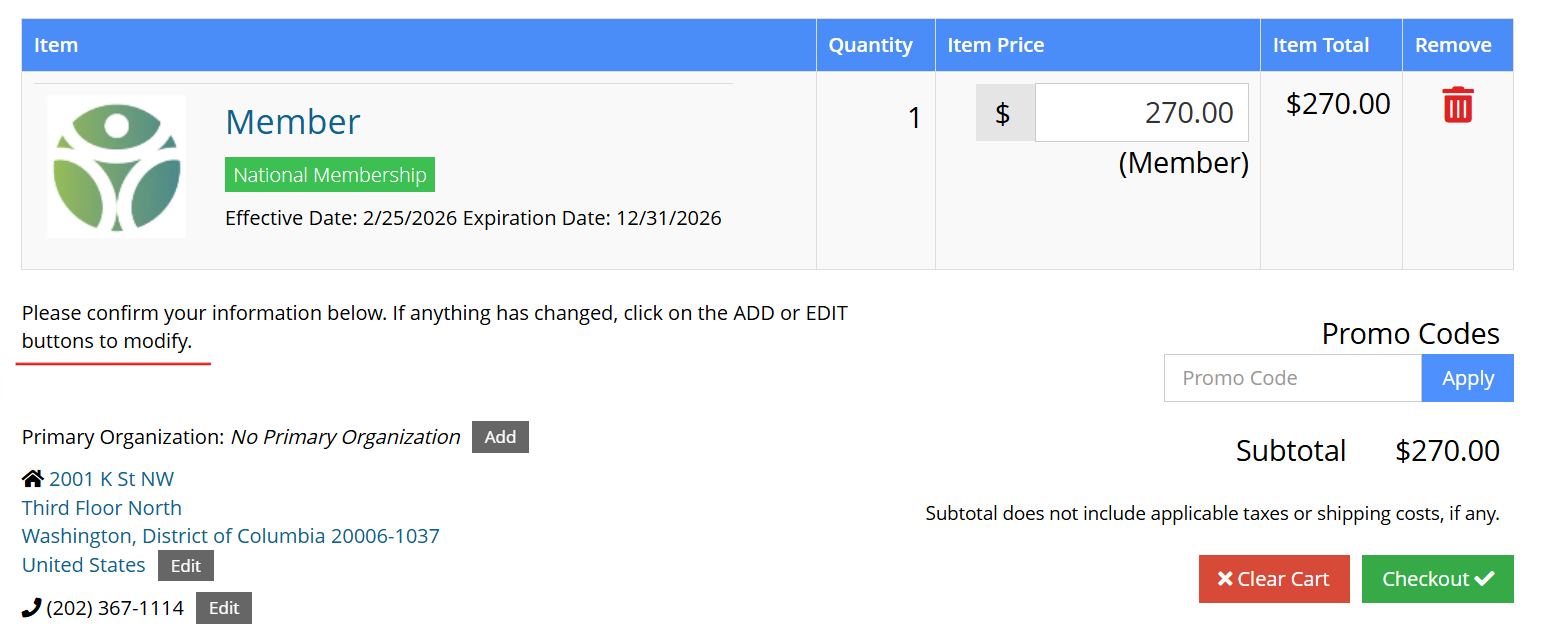This screenshot has width=1546, height=633.
Task: Click the Remove column header
Action: tap(1453, 45)
